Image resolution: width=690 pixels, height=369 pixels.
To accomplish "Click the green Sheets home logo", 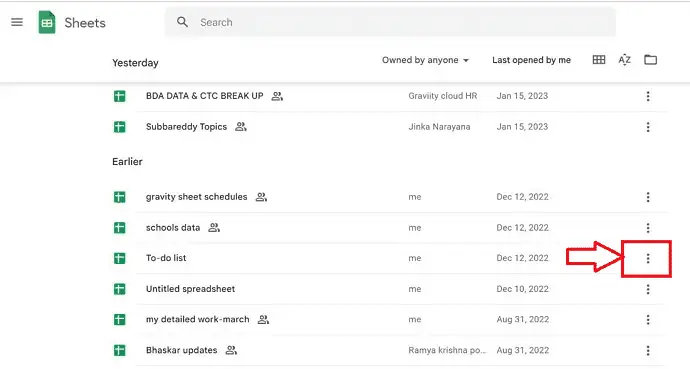I will tap(47, 22).
